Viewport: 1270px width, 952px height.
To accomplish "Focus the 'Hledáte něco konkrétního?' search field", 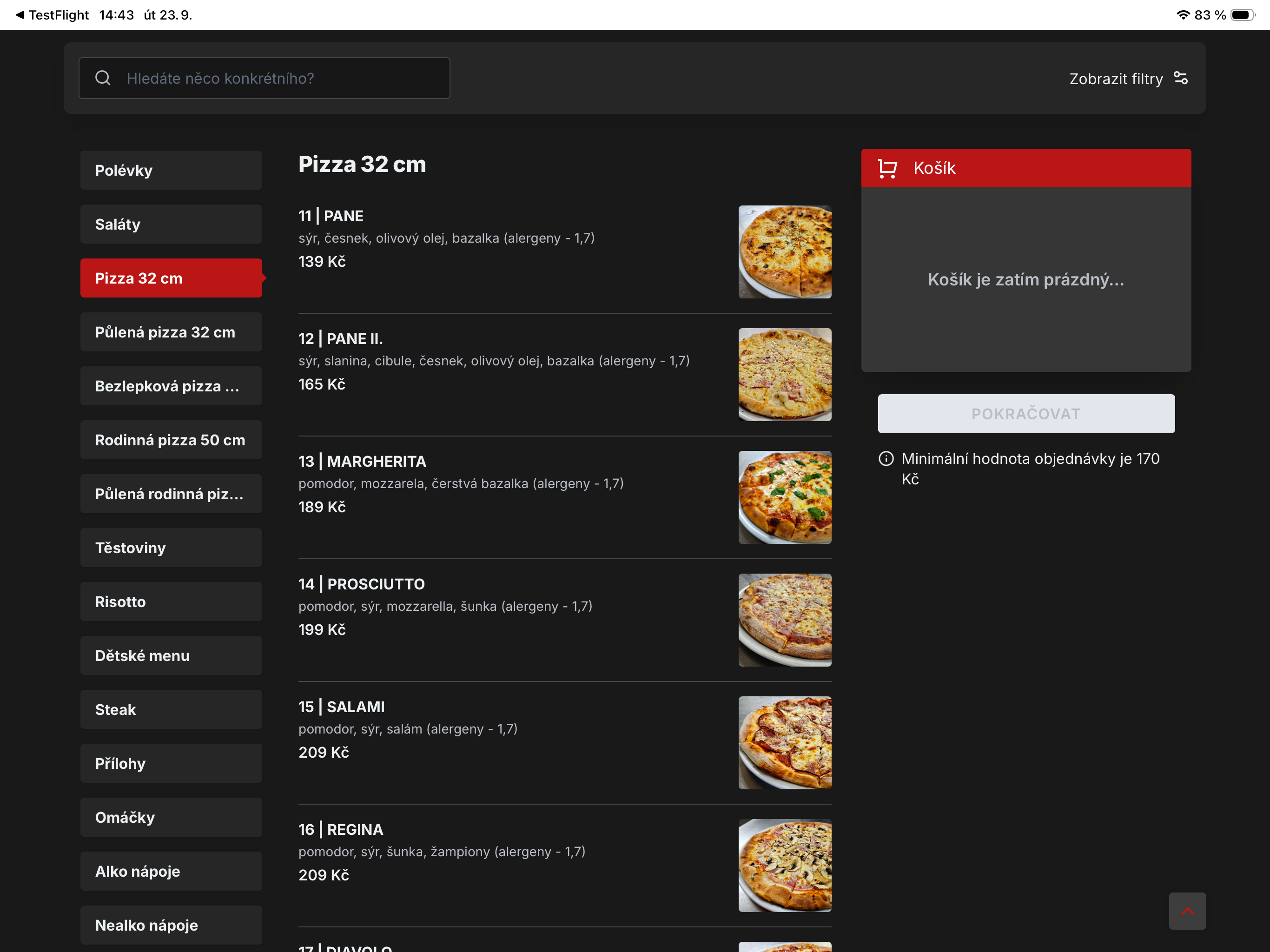I will click(x=264, y=78).
